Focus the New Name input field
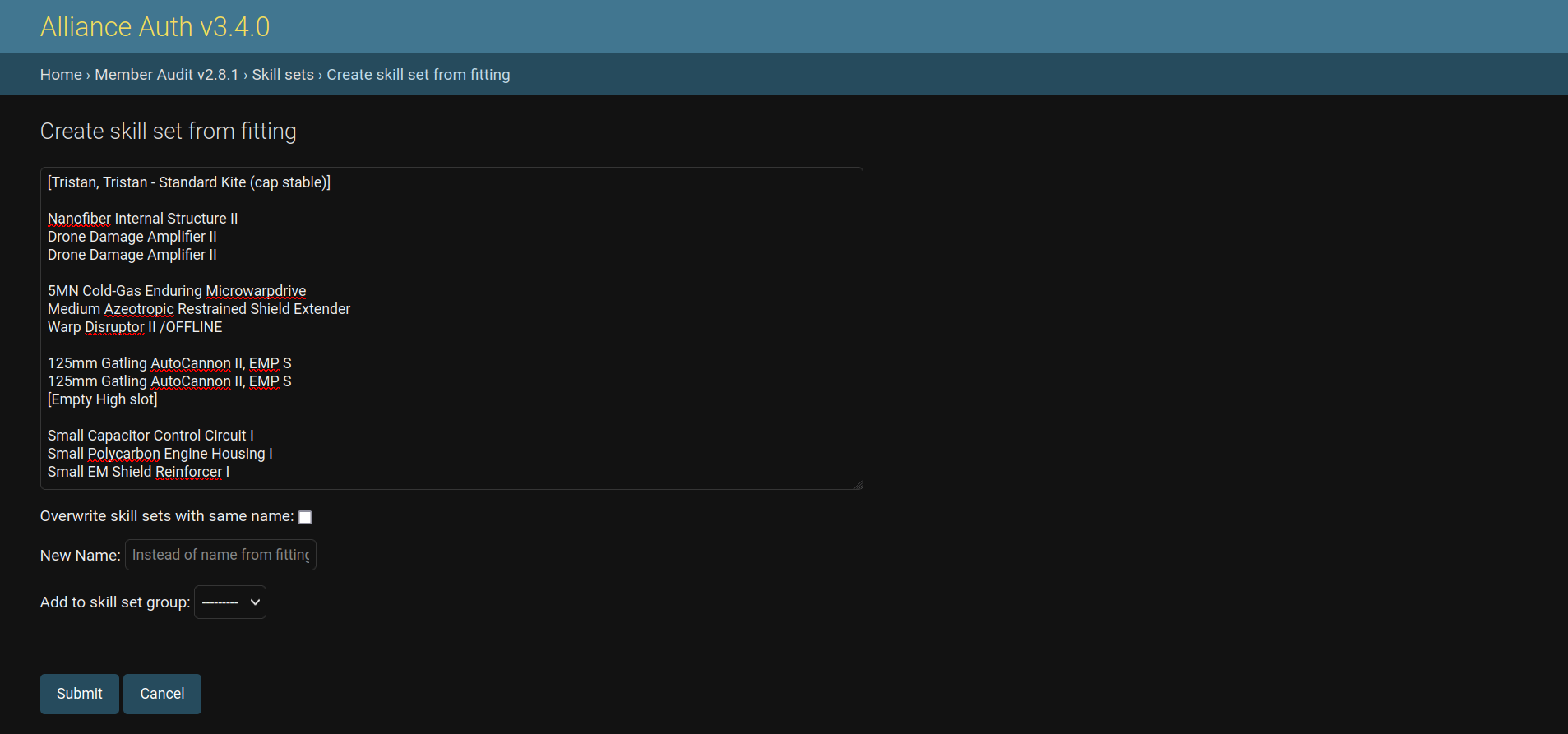Image resolution: width=1568 pixels, height=734 pixels. (x=220, y=555)
